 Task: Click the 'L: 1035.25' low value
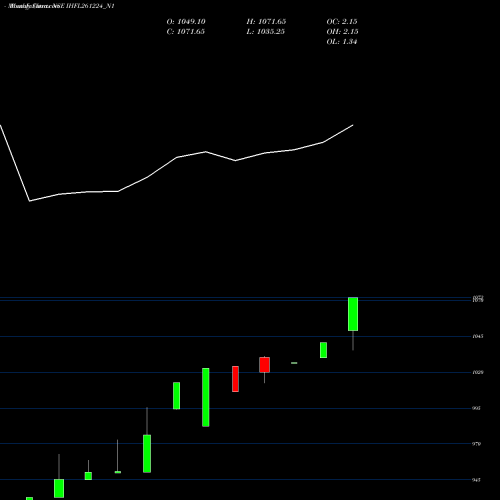click(x=266, y=32)
